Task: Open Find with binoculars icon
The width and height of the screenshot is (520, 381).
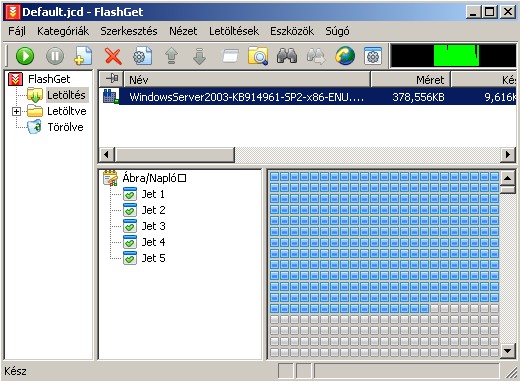Action: (287, 56)
